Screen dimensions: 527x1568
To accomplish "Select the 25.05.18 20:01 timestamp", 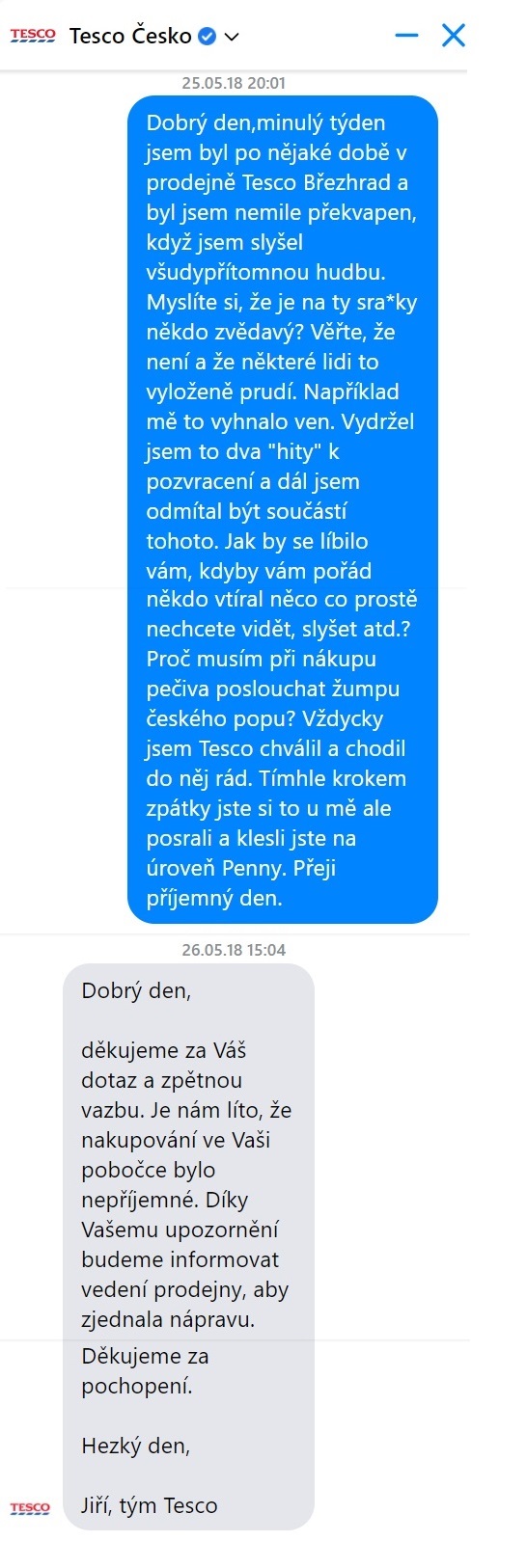I will [234, 83].
